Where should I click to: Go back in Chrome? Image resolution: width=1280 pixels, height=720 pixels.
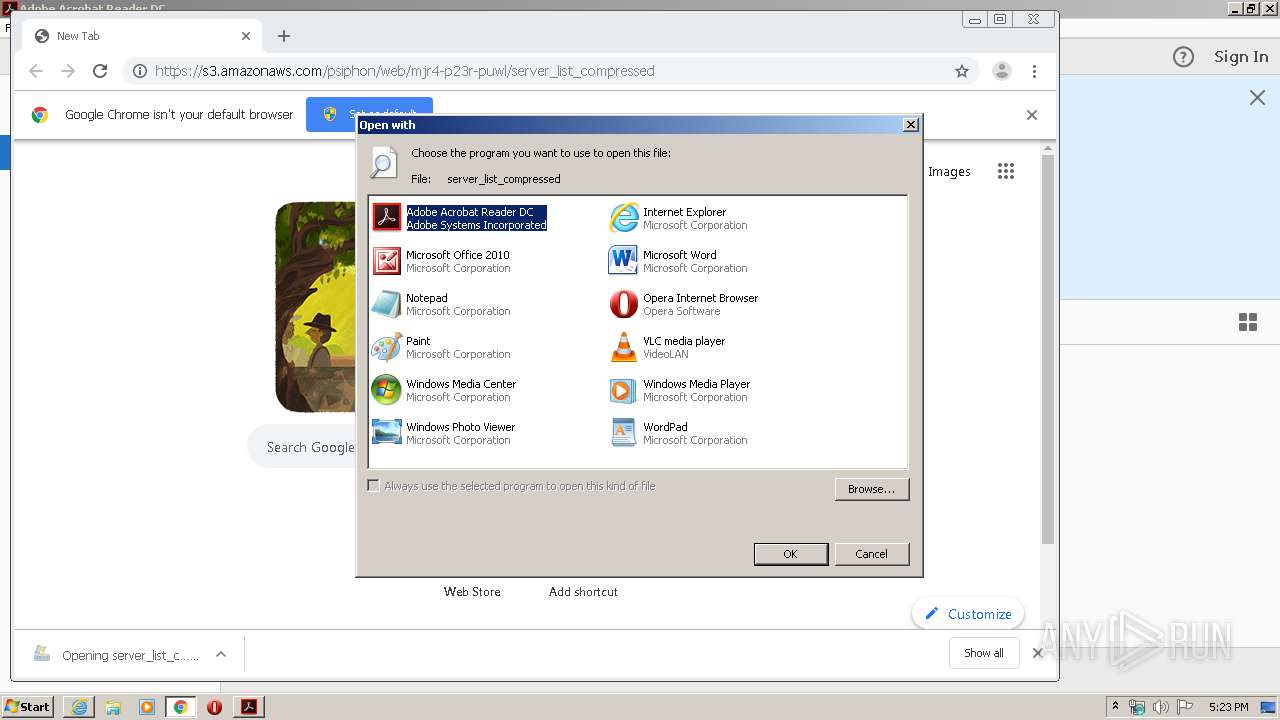point(36,71)
